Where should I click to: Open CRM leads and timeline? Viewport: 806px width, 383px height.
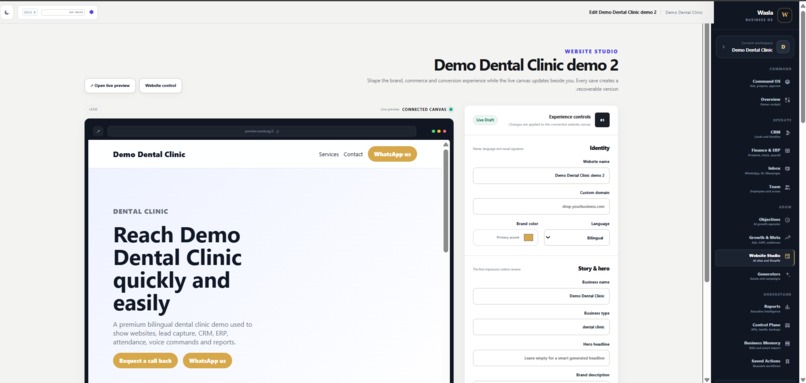[754, 134]
